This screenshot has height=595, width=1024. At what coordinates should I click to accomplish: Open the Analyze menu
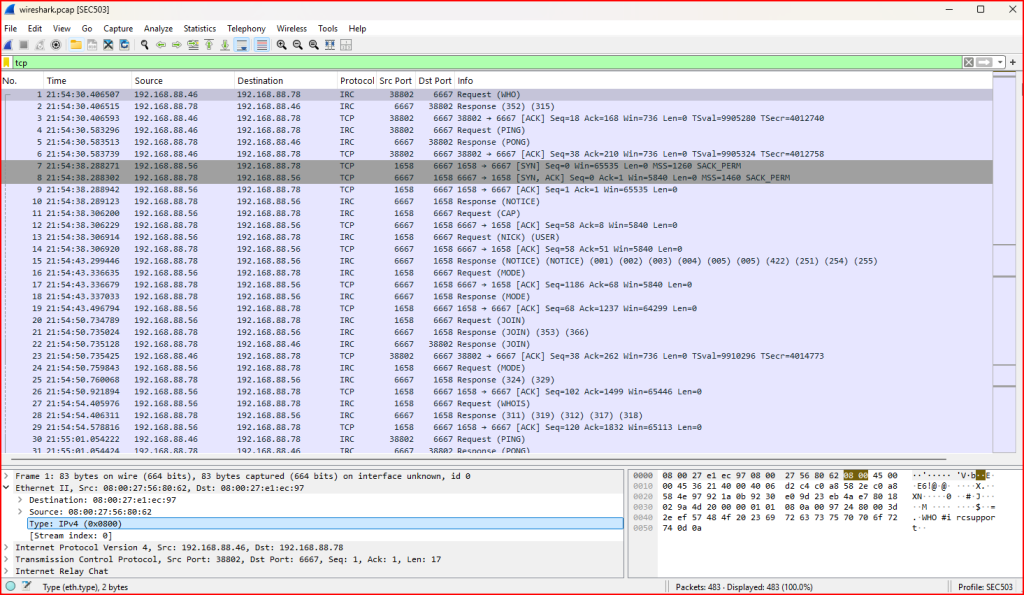(158, 29)
